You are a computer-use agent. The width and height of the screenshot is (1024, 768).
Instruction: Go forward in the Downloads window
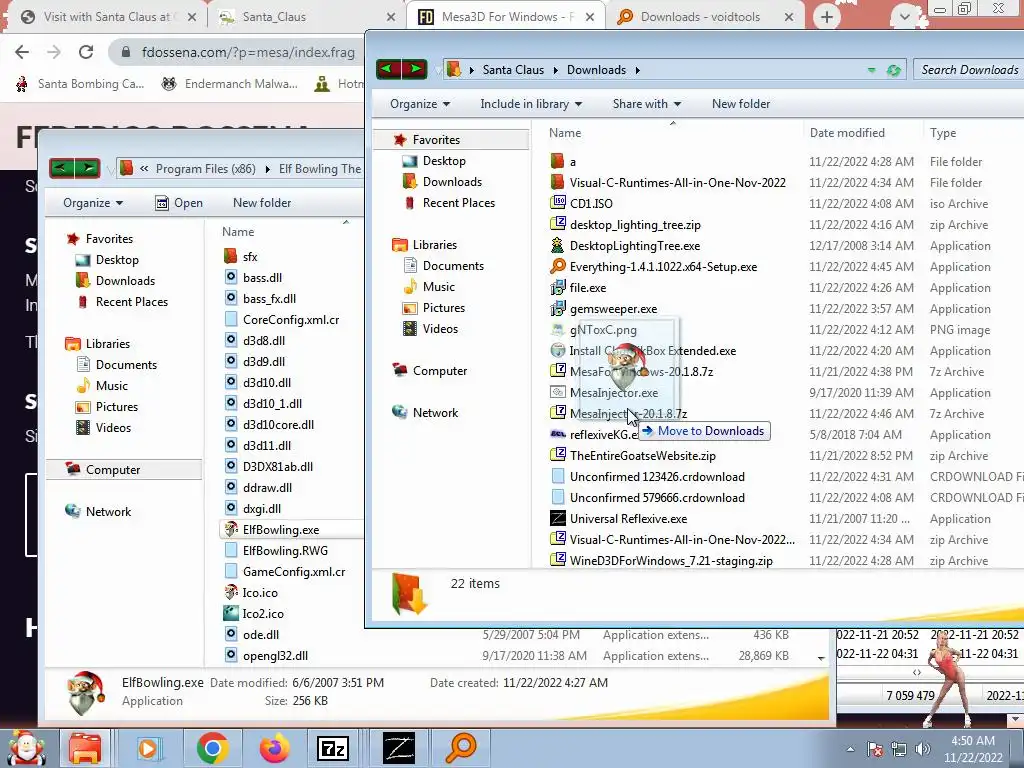click(x=414, y=69)
